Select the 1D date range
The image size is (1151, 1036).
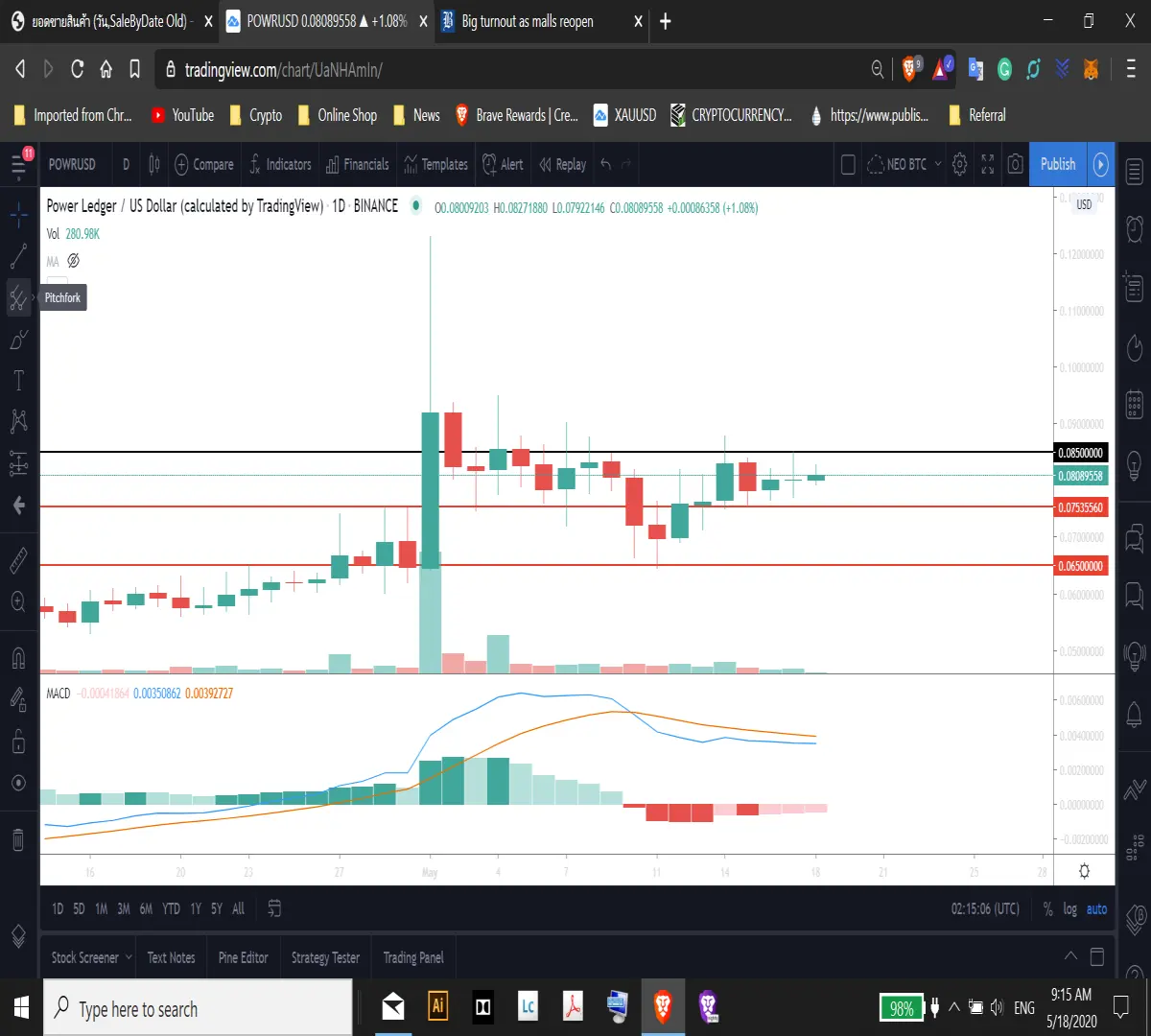pyautogui.click(x=58, y=908)
